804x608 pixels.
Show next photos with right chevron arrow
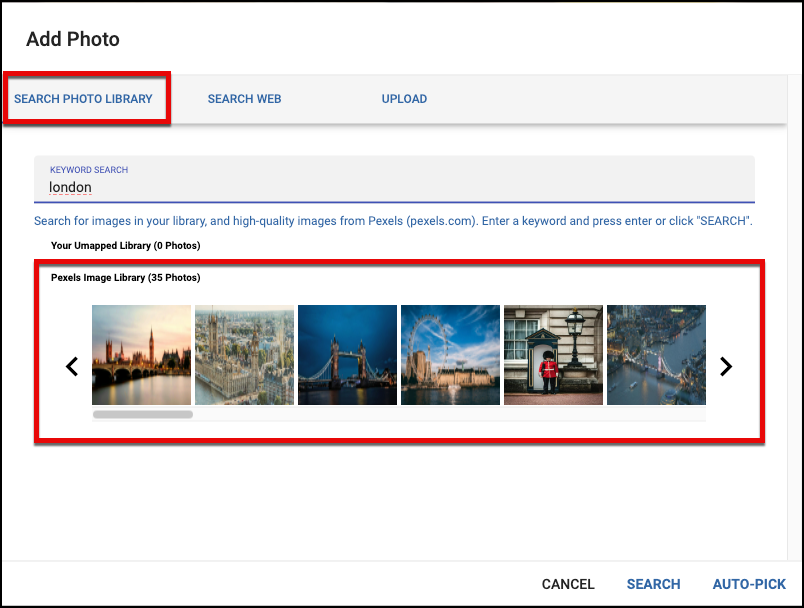click(x=726, y=366)
